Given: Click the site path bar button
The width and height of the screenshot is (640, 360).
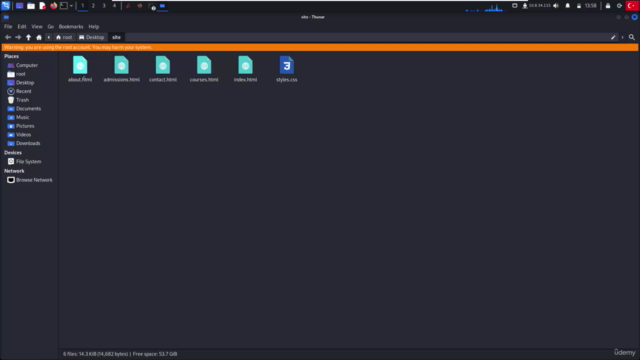Looking at the screenshot, I should (116, 37).
